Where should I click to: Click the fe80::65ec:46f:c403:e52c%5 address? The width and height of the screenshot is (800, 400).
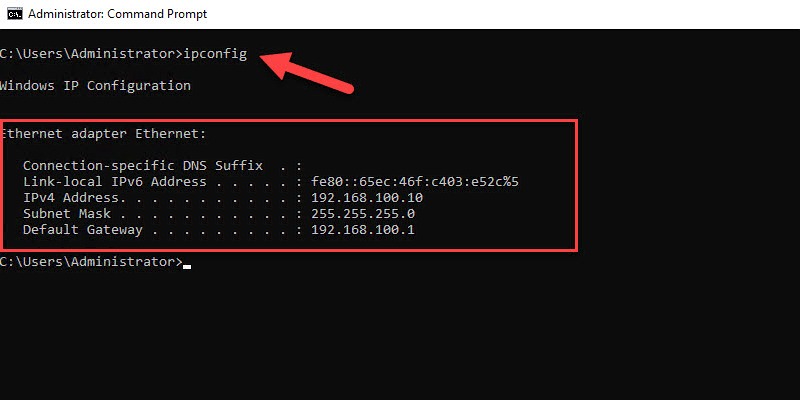pos(415,182)
